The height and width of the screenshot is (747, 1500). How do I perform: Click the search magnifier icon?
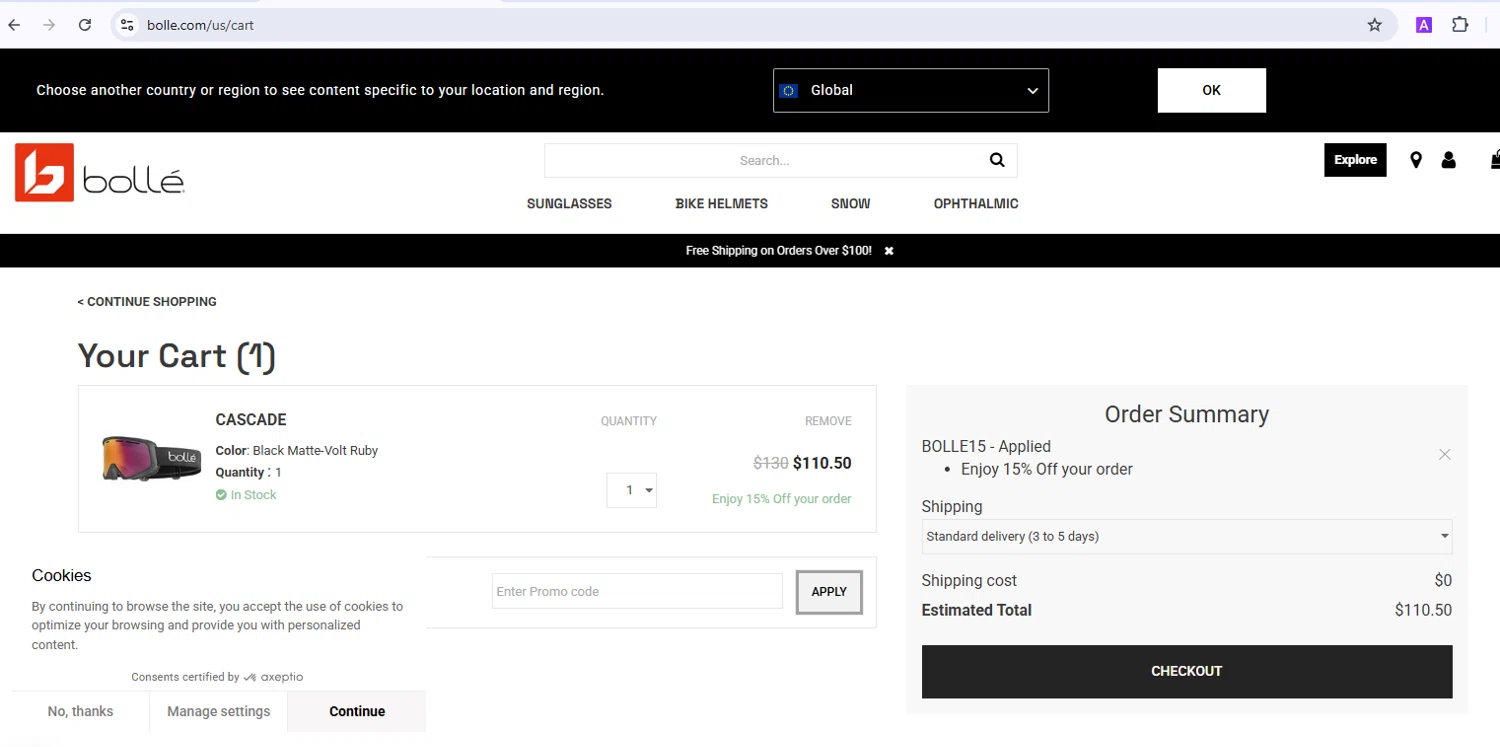click(x=997, y=160)
